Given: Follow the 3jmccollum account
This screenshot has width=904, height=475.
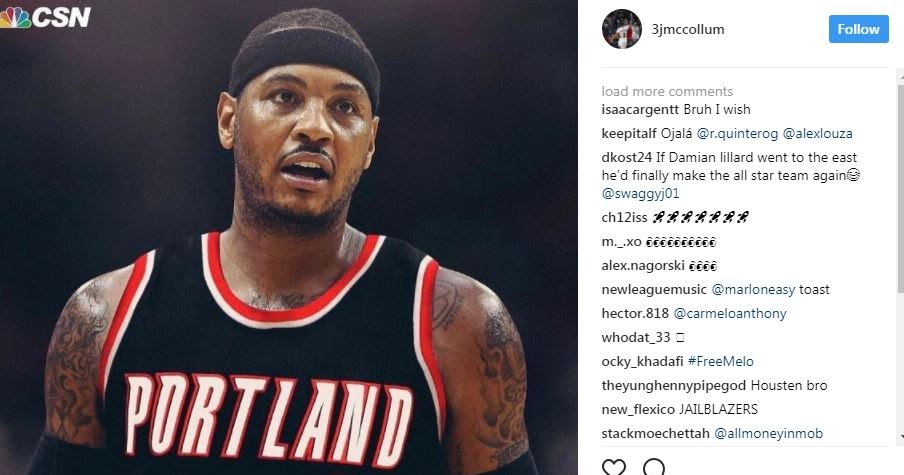Looking at the screenshot, I should [858, 29].
